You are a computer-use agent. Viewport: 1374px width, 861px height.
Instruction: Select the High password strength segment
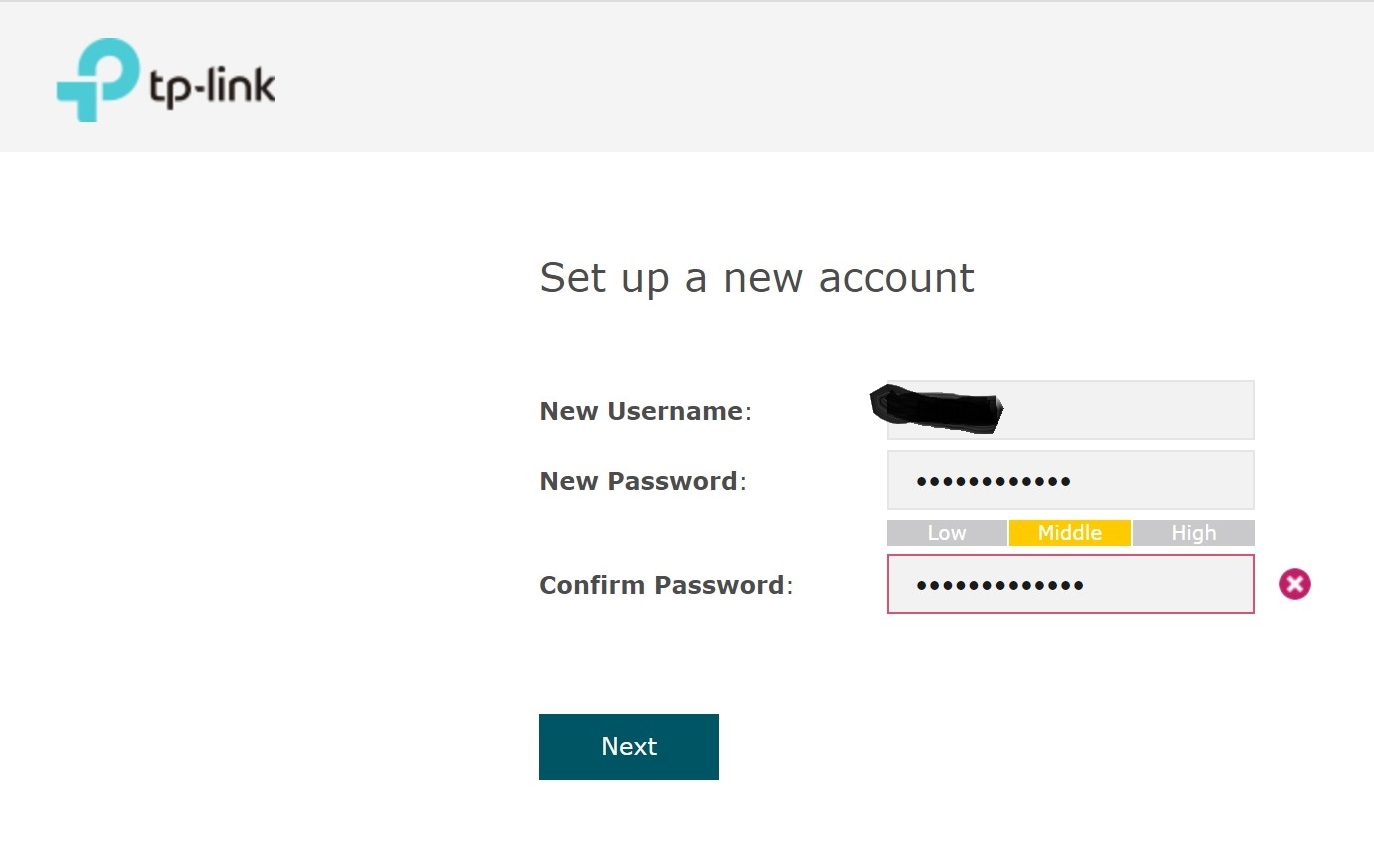1193,533
